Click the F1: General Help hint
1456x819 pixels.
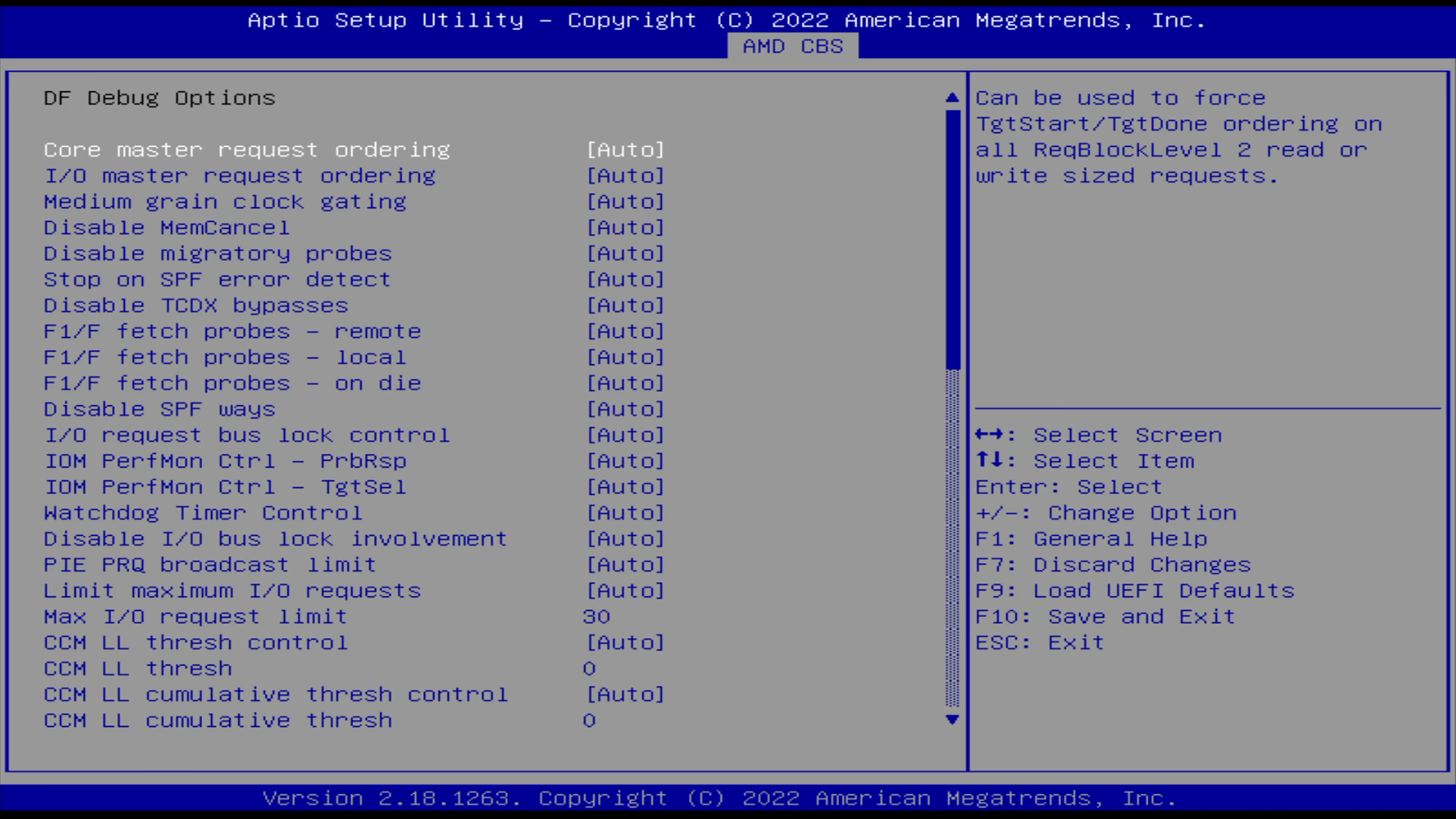pos(1092,539)
